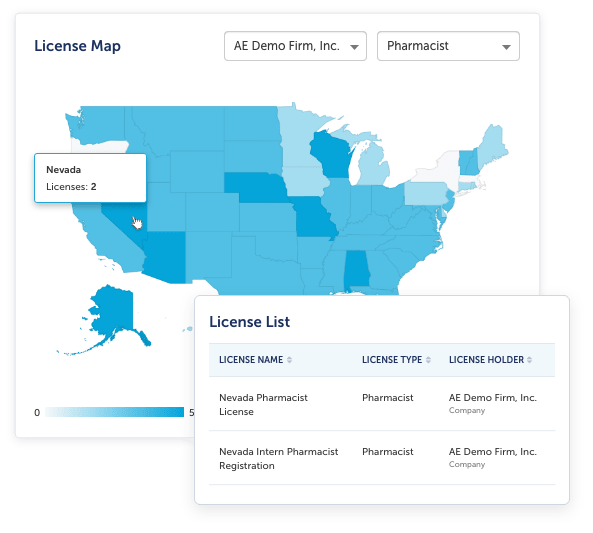Sort the list by License Holder
Image resolution: width=593 pixels, height=533 pixels.
coord(529,360)
